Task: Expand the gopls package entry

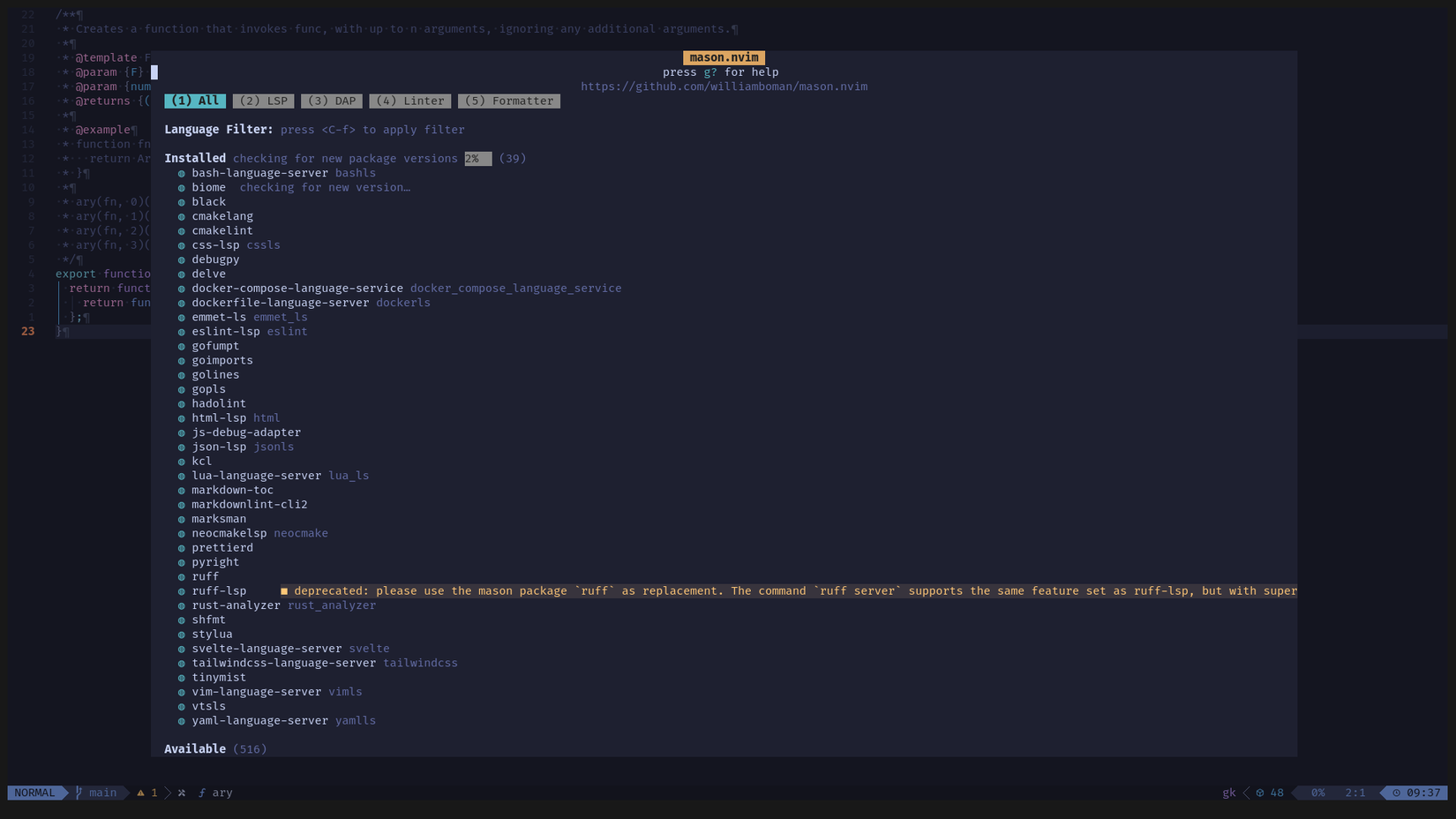Action: [208, 388]
